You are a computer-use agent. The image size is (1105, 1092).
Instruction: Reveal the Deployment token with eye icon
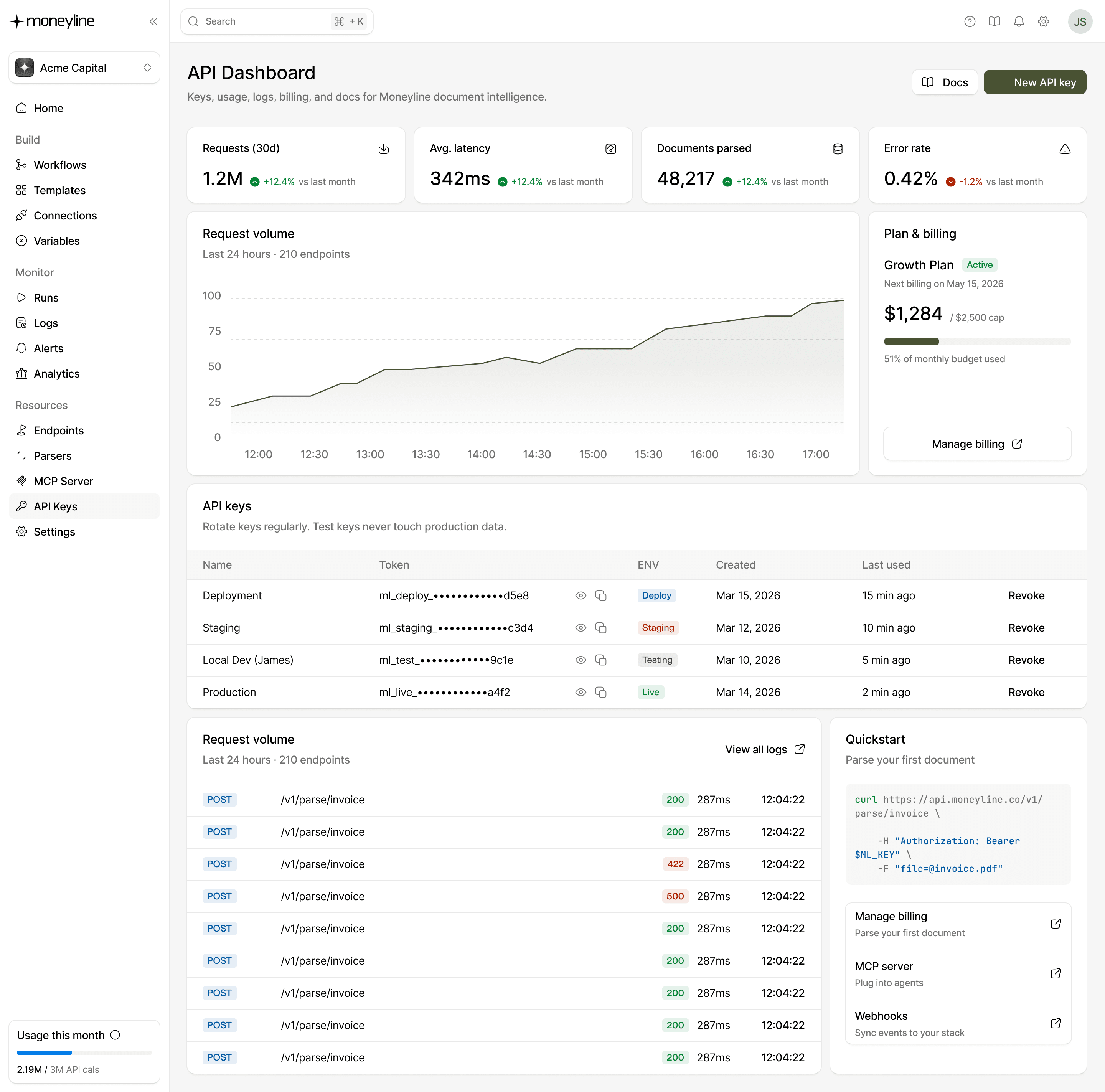click(x=581, y=595)
